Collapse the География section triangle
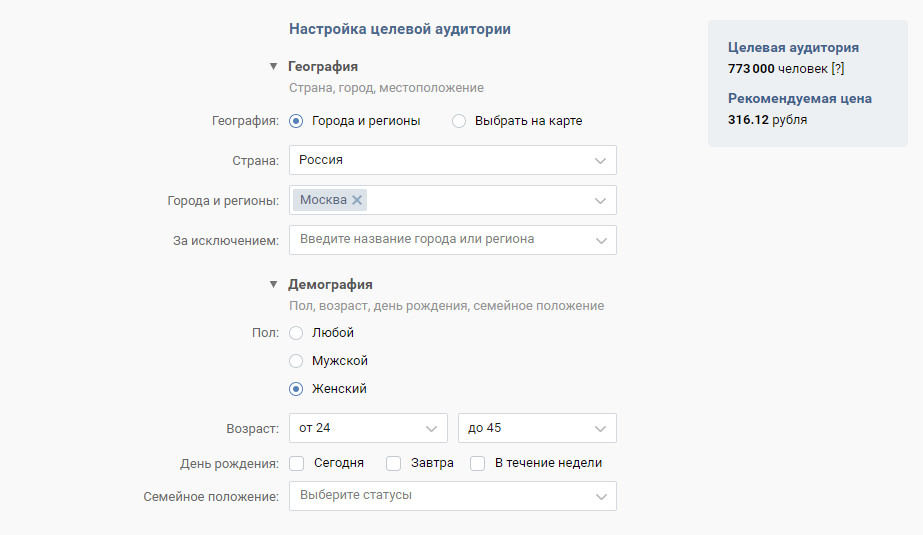This screenshot has height=535, width=923. (272, 67)
